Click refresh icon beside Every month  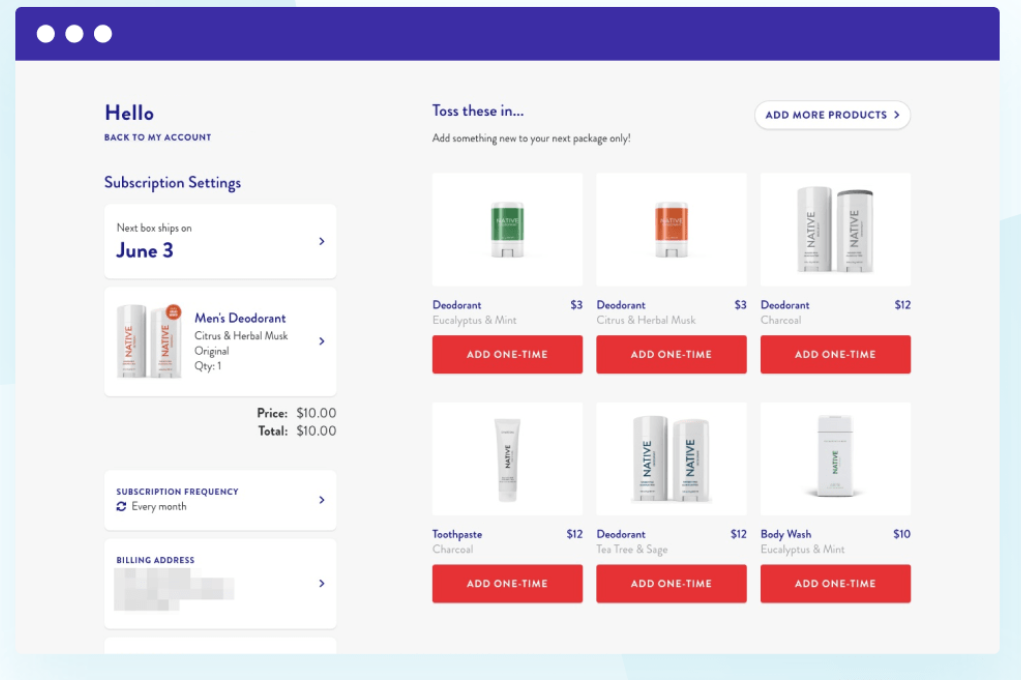tap(121, 507)
